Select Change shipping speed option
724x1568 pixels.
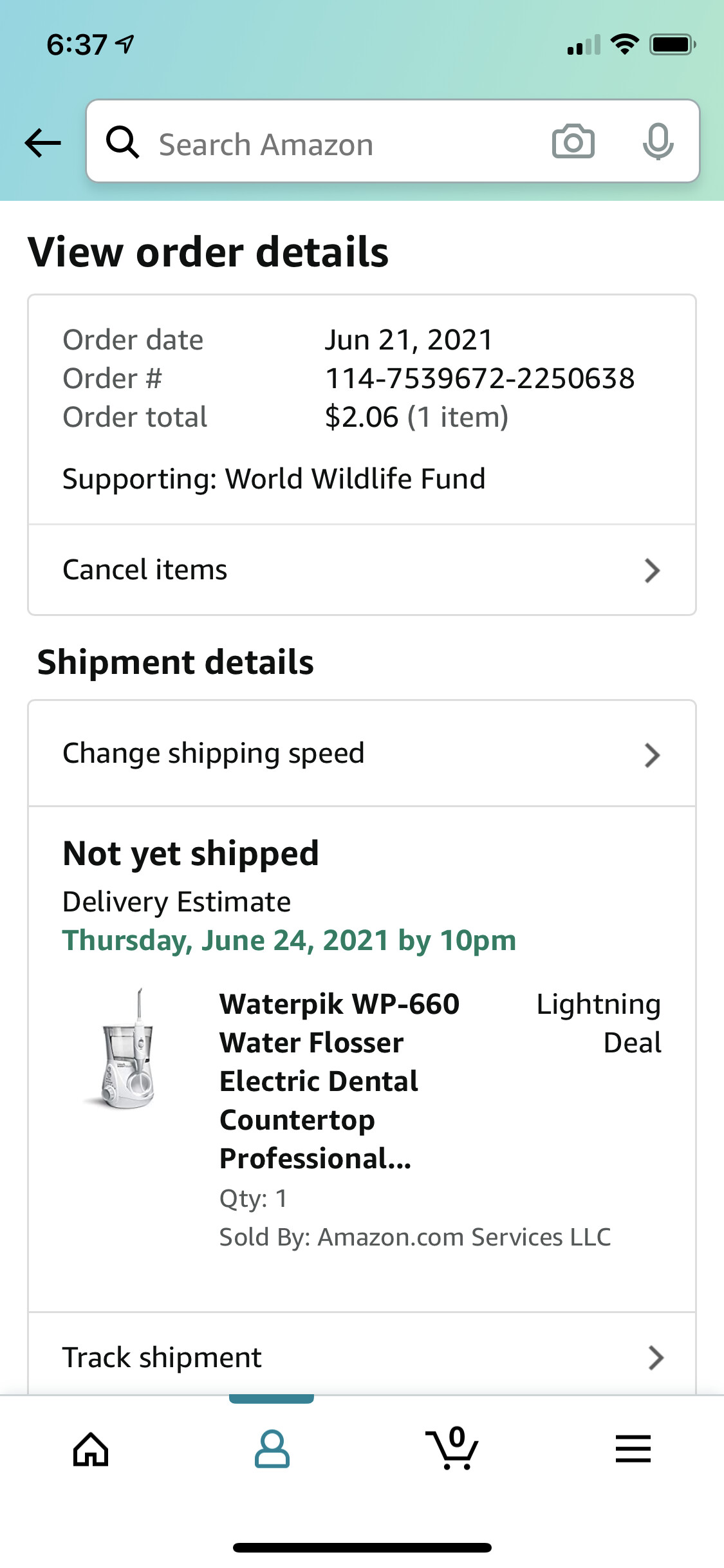click(213, 754)
